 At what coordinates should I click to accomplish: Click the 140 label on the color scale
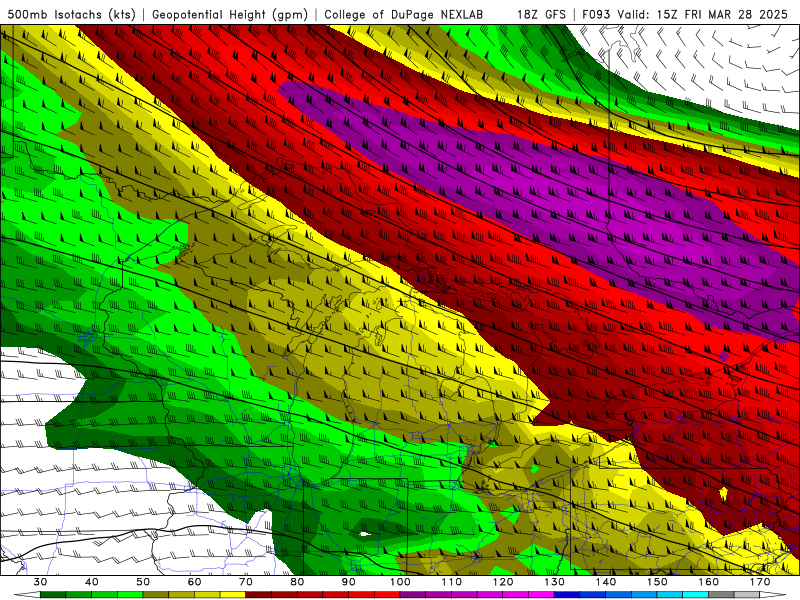[x=606, y=582]
